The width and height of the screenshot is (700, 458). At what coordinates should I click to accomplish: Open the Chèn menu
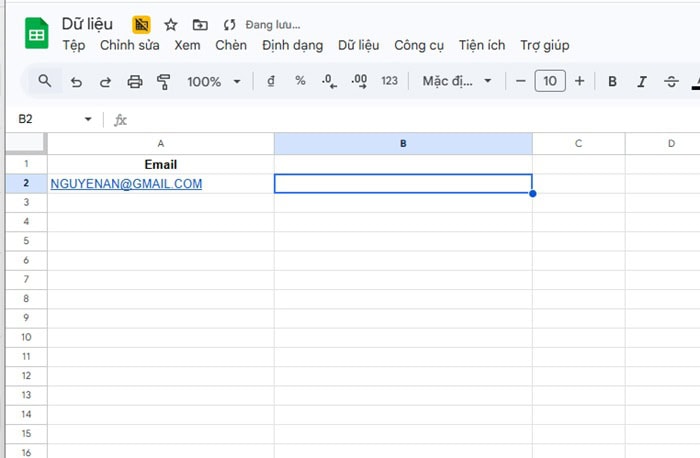[231, 45]
